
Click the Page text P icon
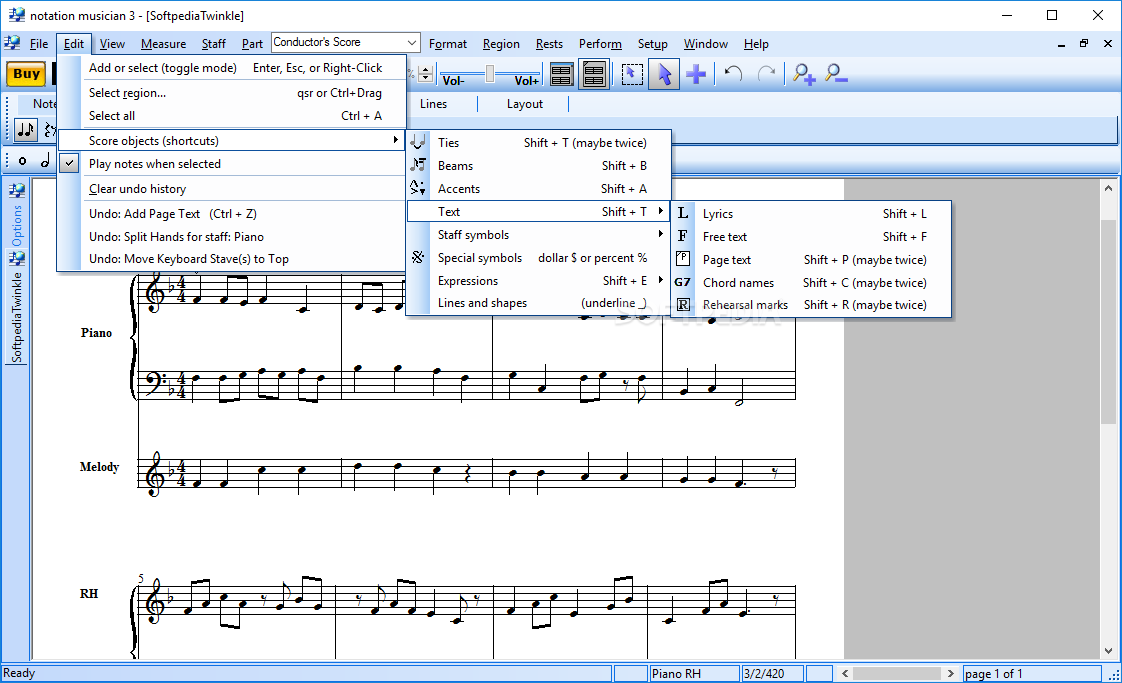tap(683, 259)
